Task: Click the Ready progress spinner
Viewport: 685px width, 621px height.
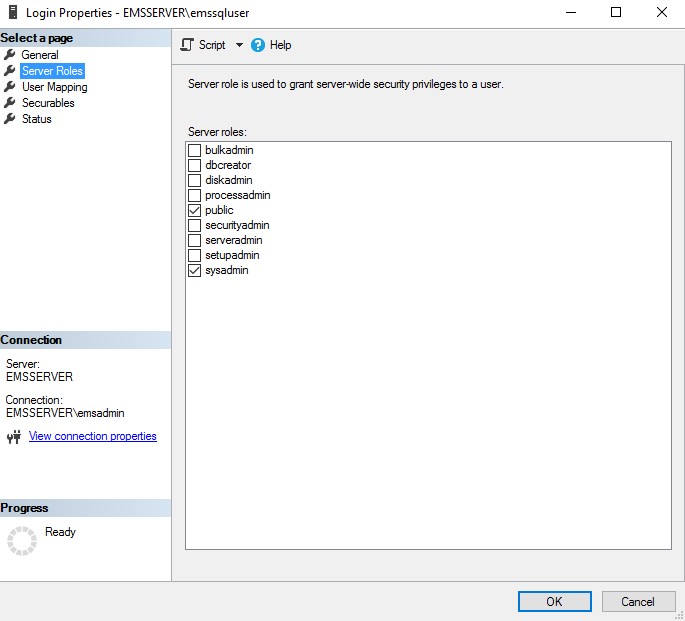Action: [x=22, y=541]
